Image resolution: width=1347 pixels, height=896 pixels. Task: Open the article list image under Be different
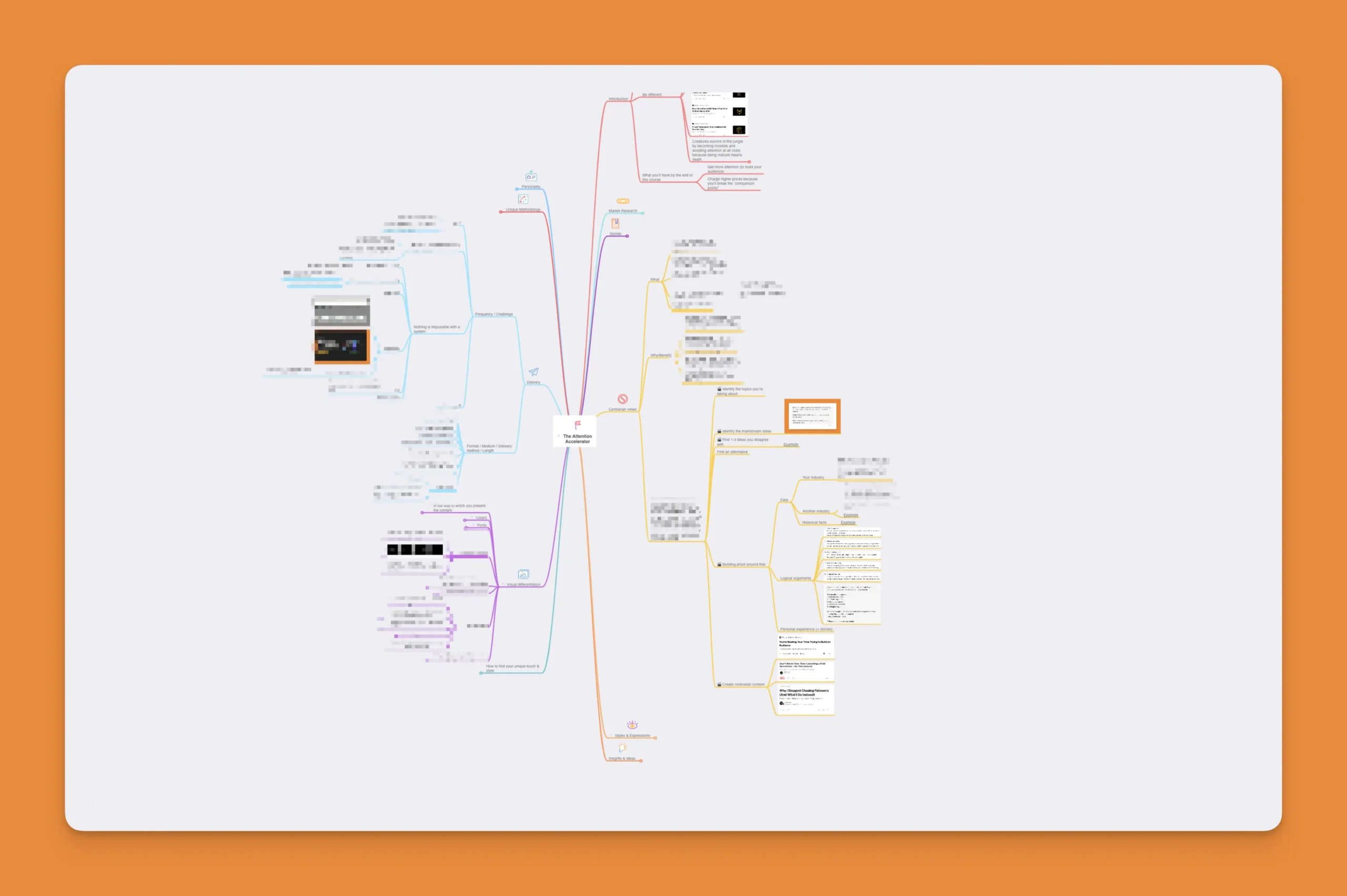(x=719, y=114)
